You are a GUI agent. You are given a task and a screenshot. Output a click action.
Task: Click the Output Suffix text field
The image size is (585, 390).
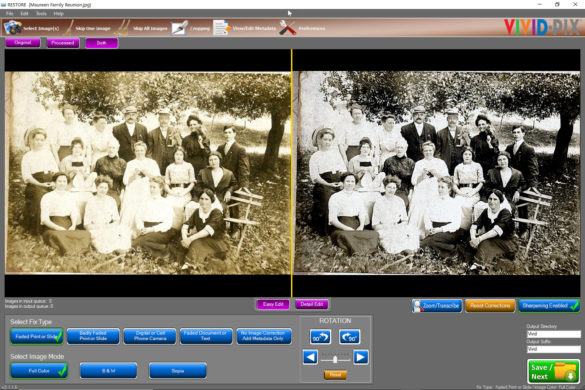[553, 349]
